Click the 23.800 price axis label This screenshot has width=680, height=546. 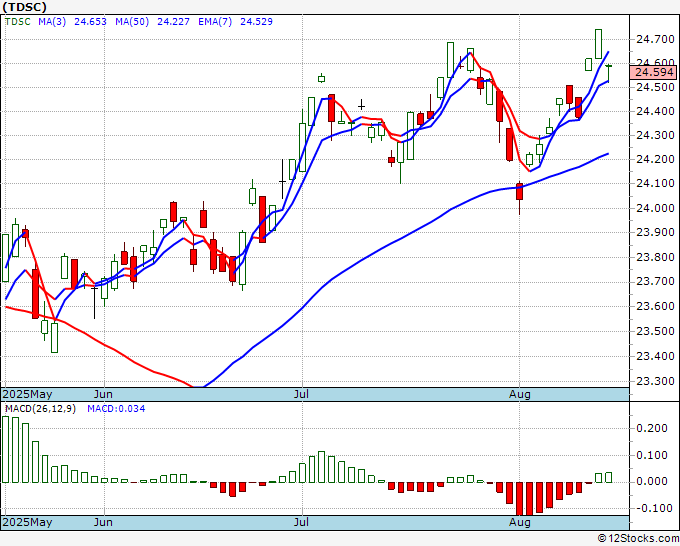point(655,257)
